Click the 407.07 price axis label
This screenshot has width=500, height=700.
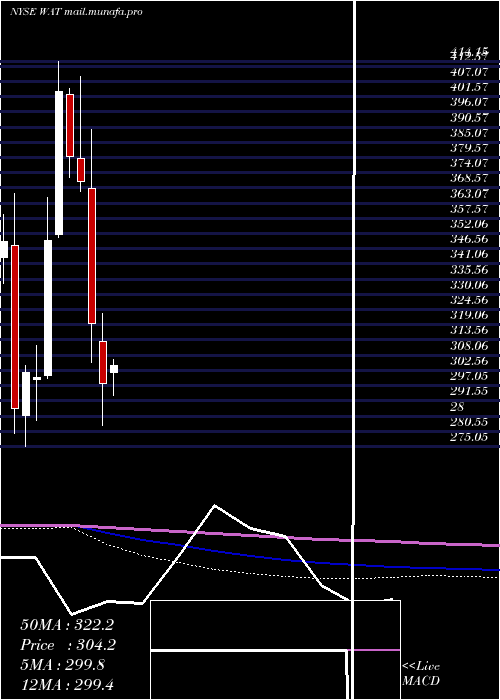[x=469, y=71]
